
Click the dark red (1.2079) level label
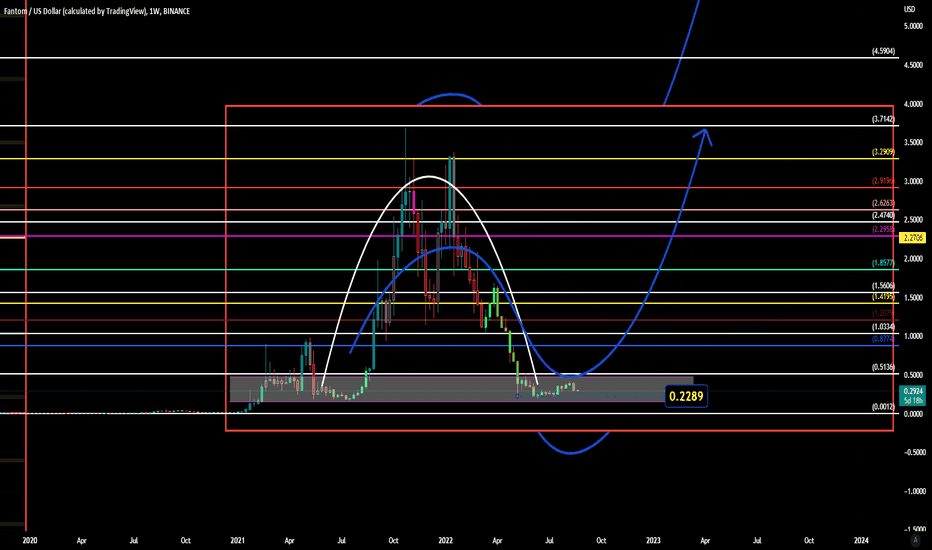tap(883, 313)
